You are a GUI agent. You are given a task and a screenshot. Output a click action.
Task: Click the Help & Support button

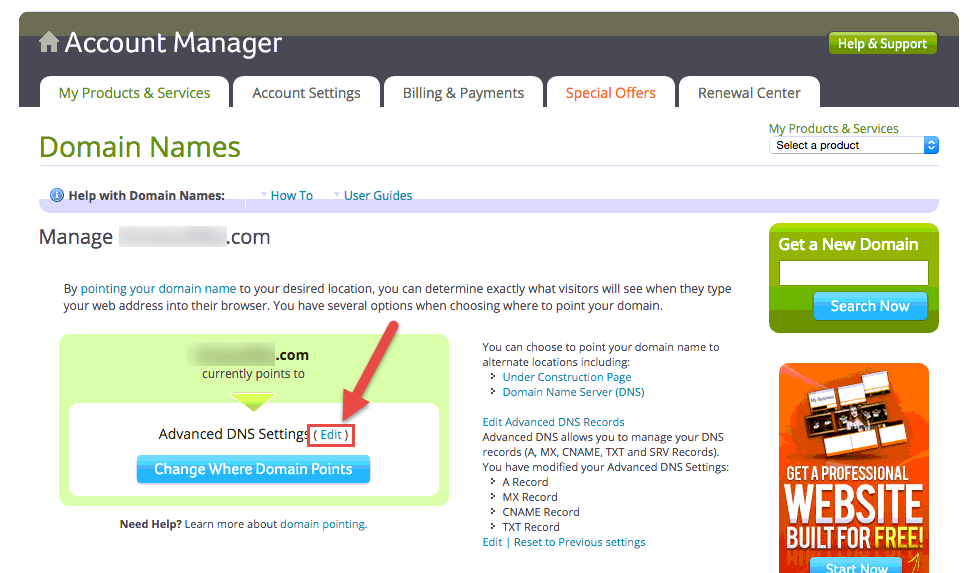point(882,44)
